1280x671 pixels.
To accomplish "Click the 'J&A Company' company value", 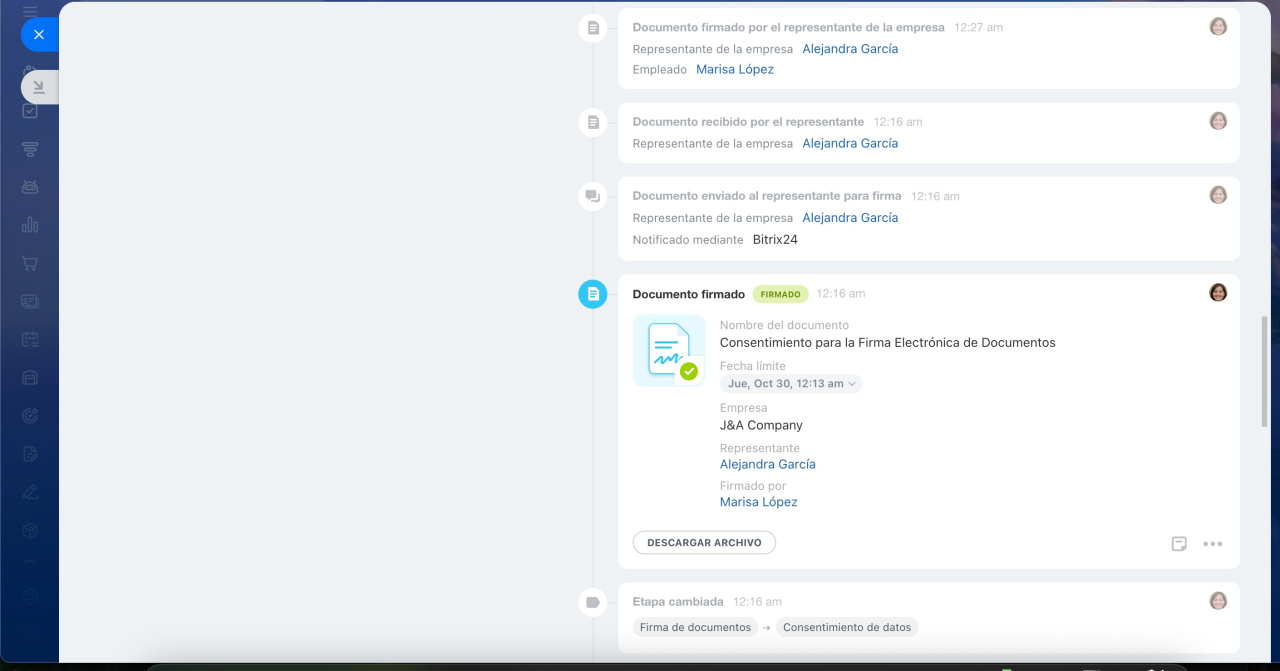I will pos(761,425).
